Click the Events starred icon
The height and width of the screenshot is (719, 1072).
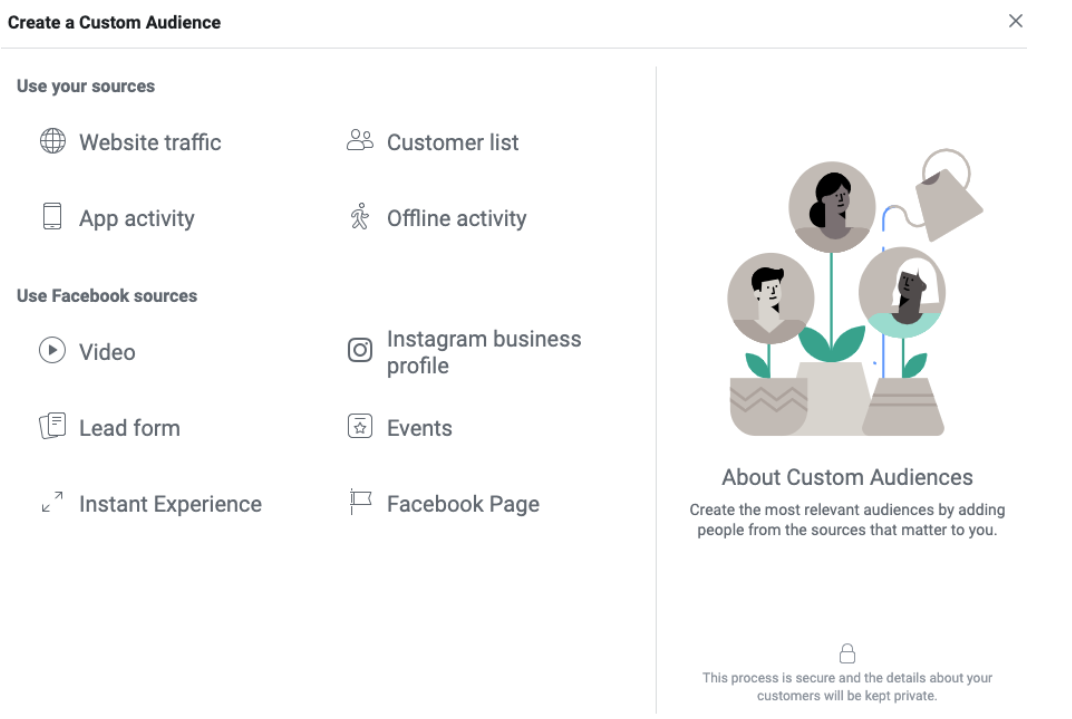(359, 427)
